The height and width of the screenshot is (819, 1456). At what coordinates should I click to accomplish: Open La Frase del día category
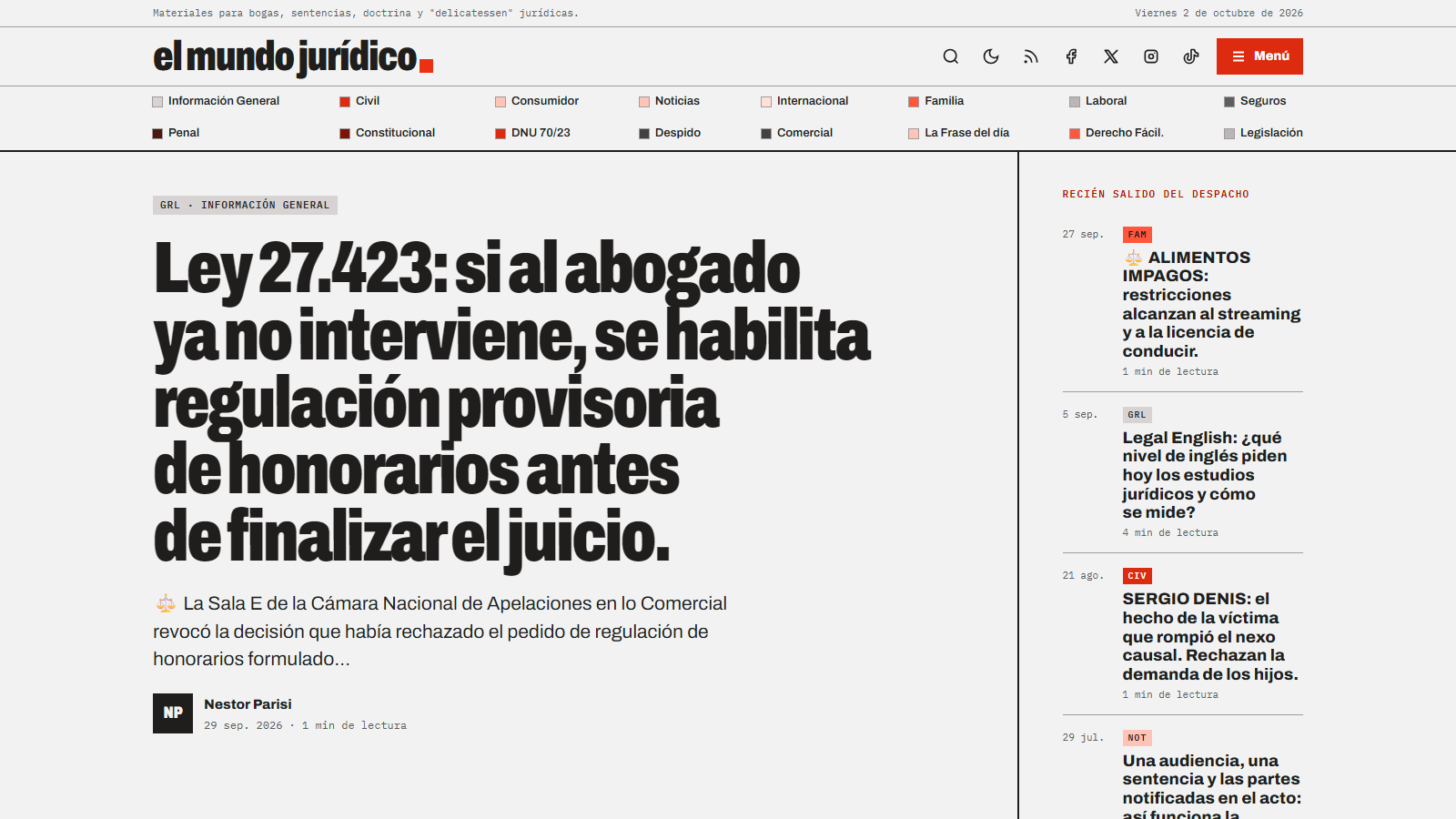coord(958,133)
